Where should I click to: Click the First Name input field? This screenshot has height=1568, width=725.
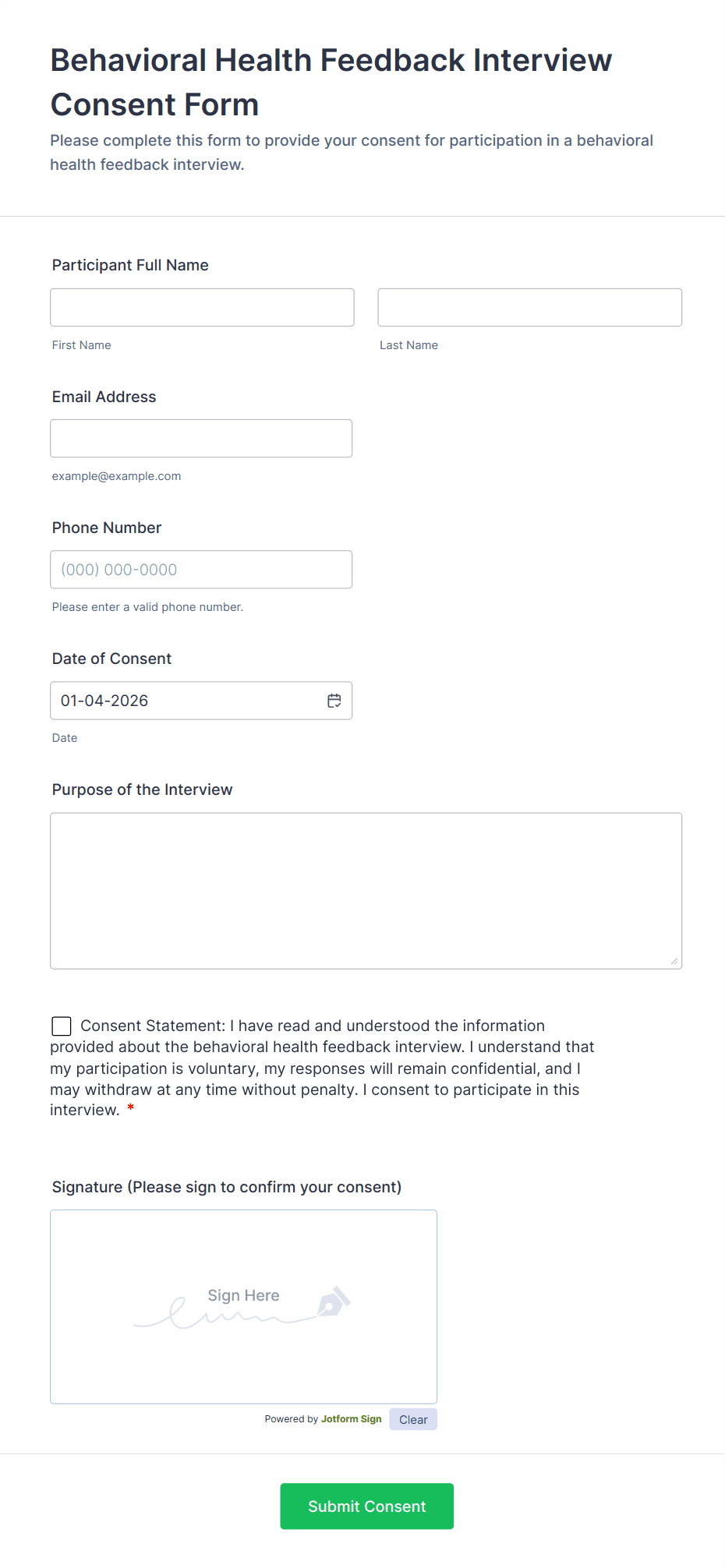coord(202,308)
